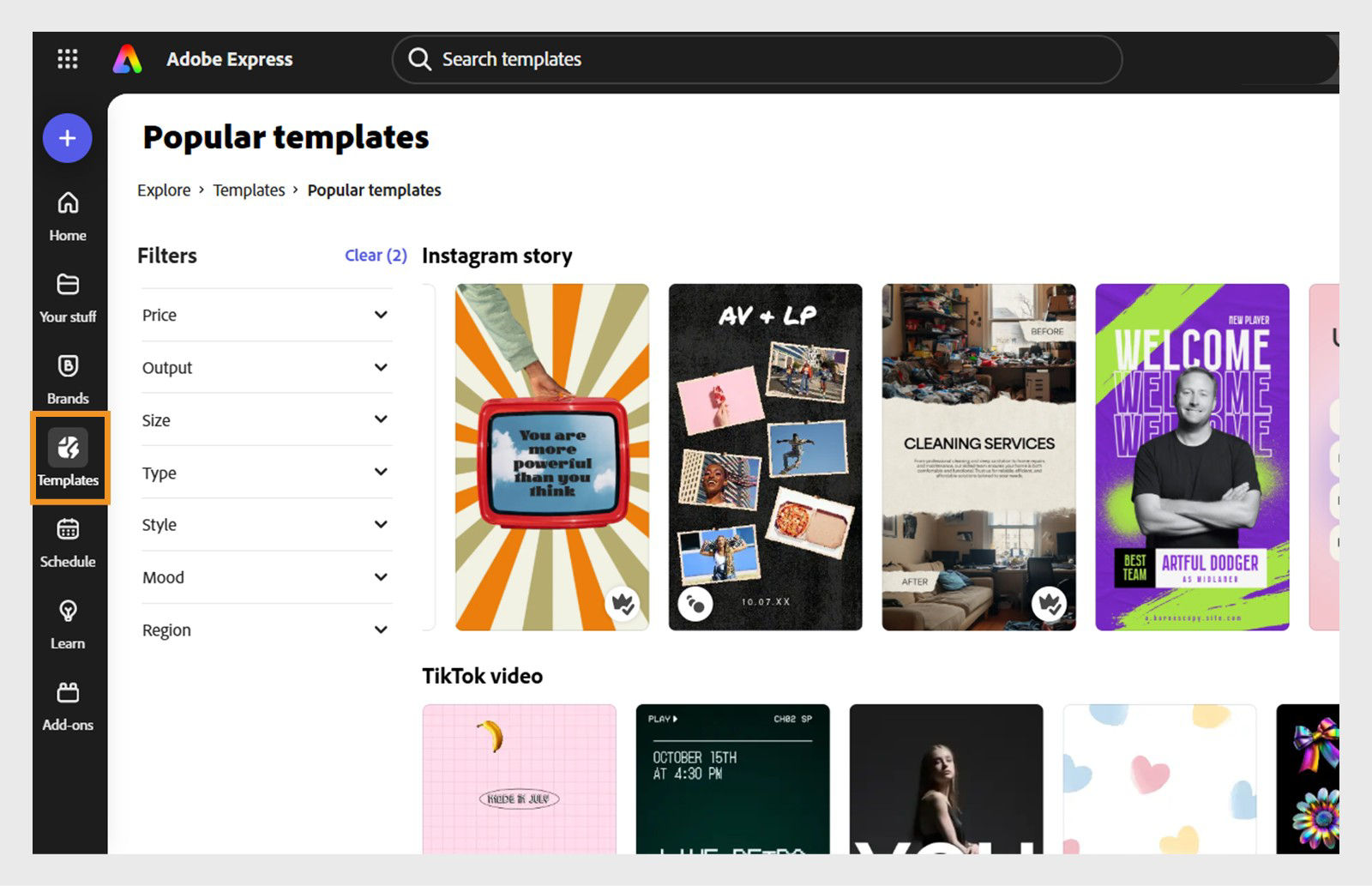Open the rainbow bow and flower TikTok template
The width and height of the screenshot is (1372, 886).
(1308, 779)
